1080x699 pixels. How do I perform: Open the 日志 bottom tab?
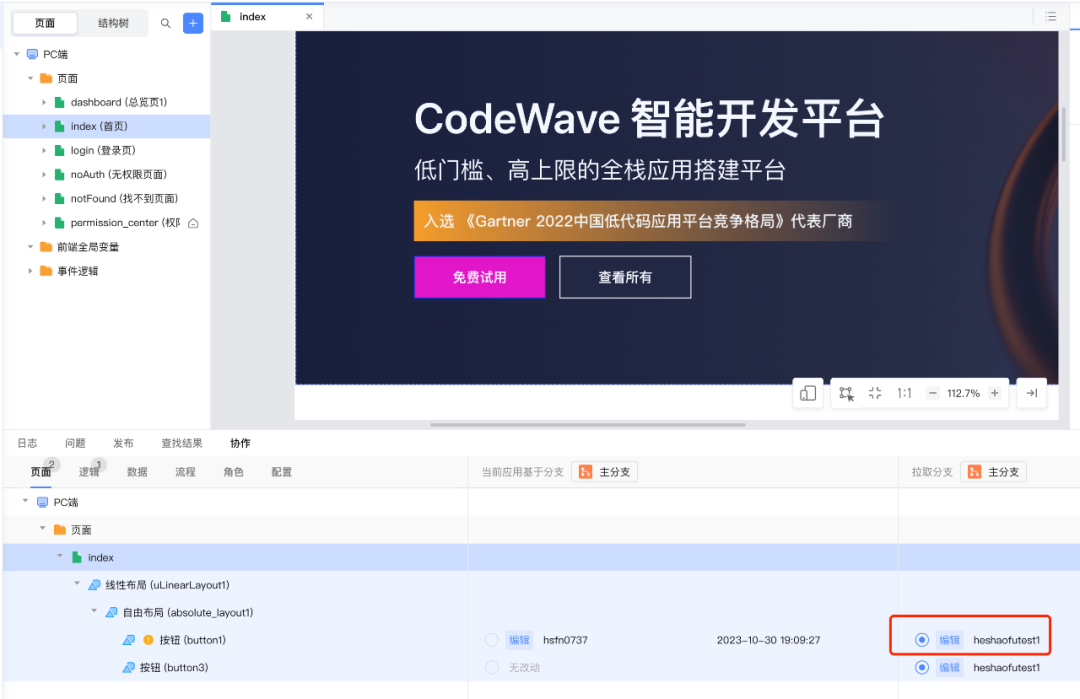pyautogui.click(x=28, y=443)
